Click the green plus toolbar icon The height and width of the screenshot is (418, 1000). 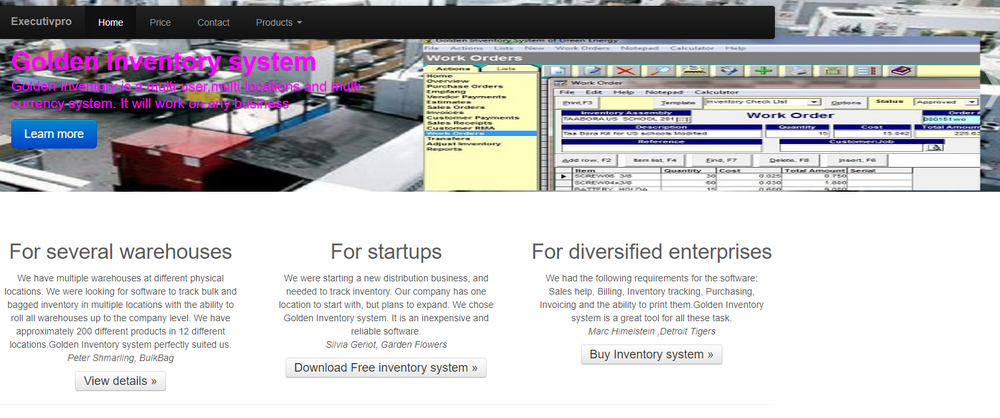pos(763,71)
